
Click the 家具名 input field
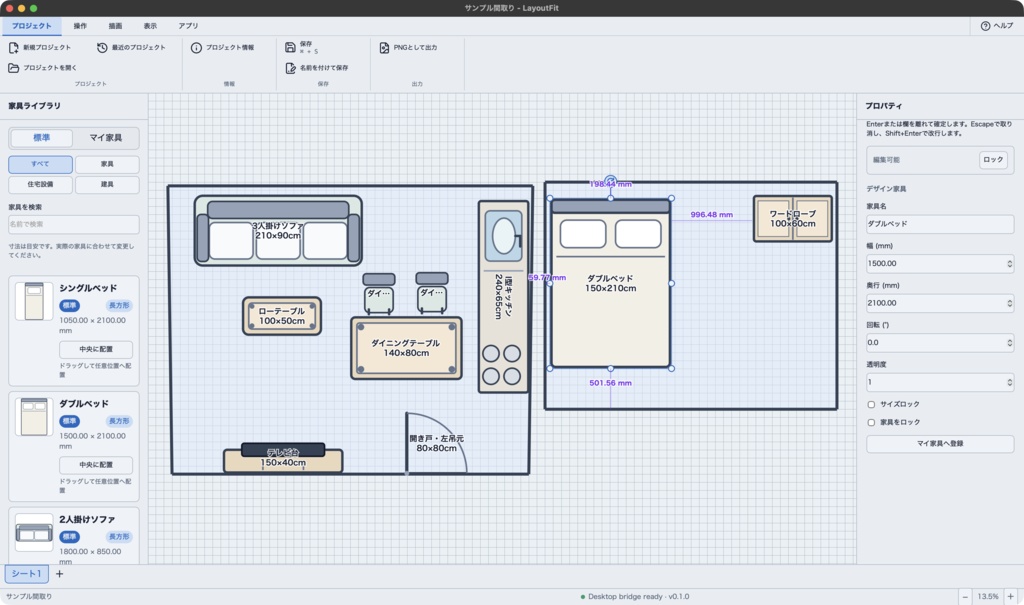(x=940, y=224)
